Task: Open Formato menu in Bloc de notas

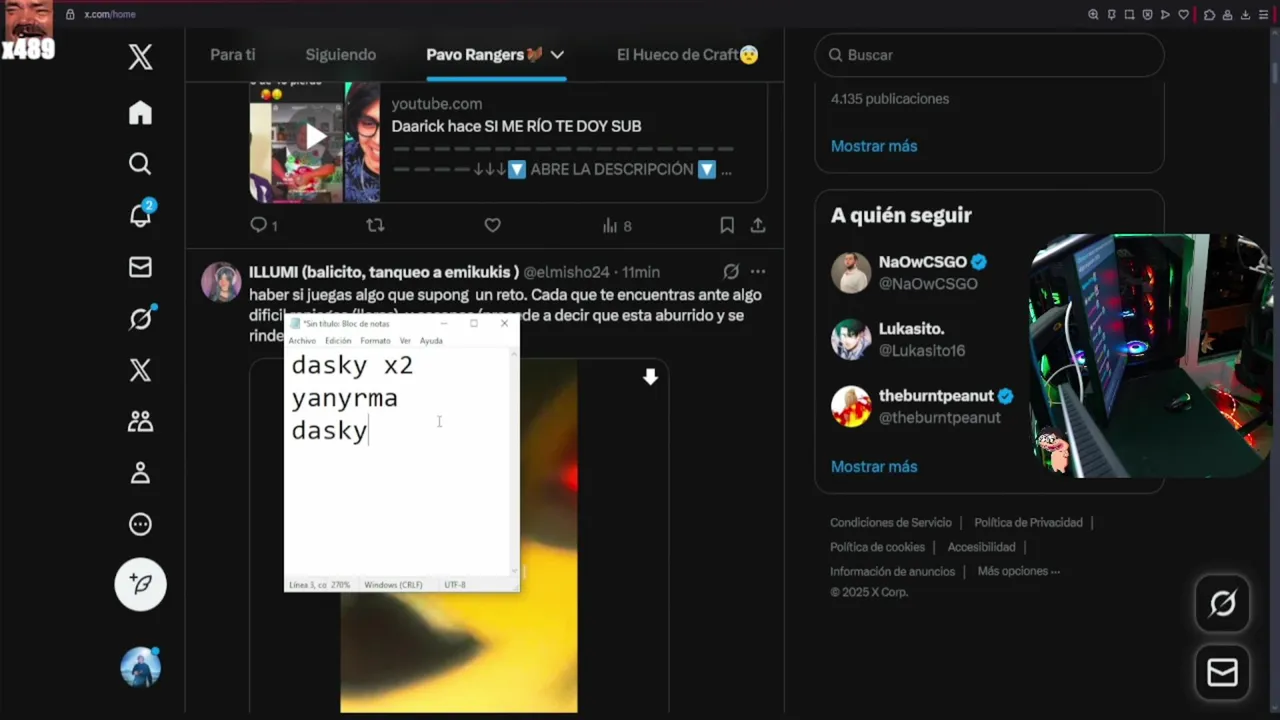Action: click(375, 341)
